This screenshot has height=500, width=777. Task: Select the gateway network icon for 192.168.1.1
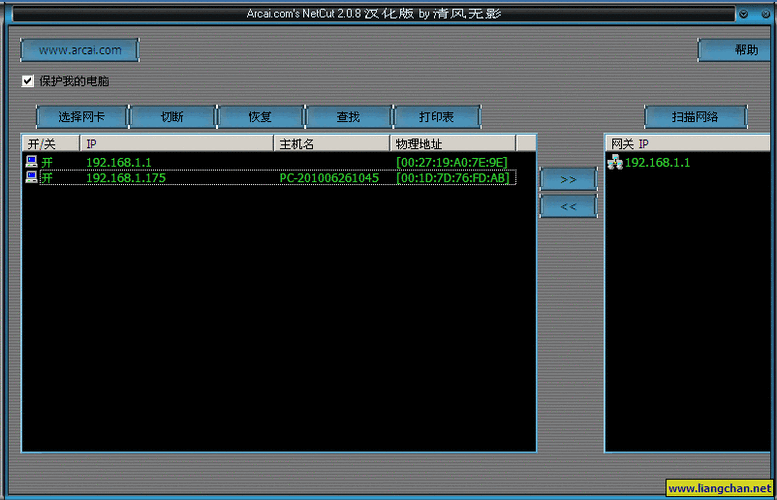point(615,162)
